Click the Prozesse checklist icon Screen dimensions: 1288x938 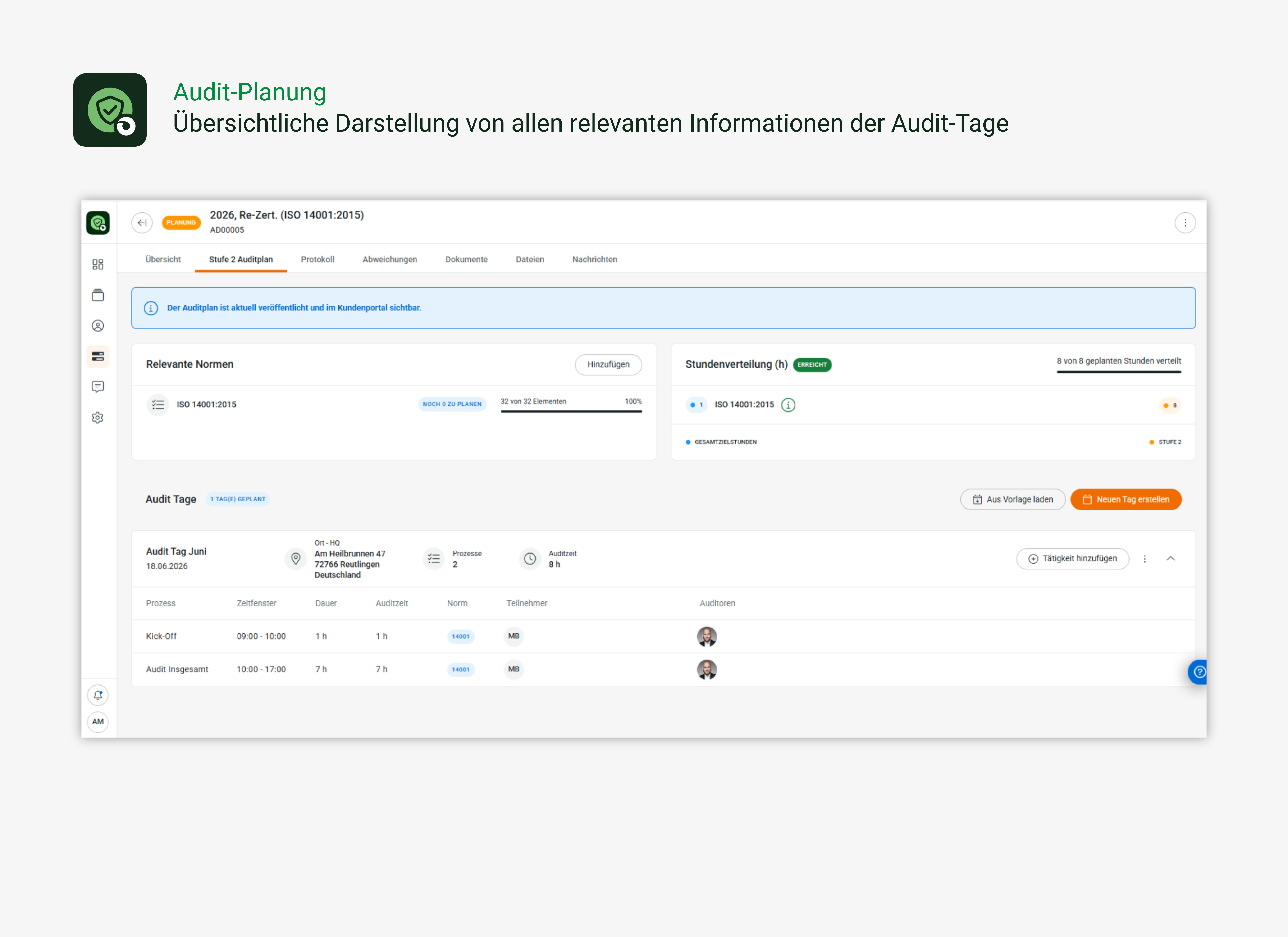pyautogui.click(x=434, y=559)
